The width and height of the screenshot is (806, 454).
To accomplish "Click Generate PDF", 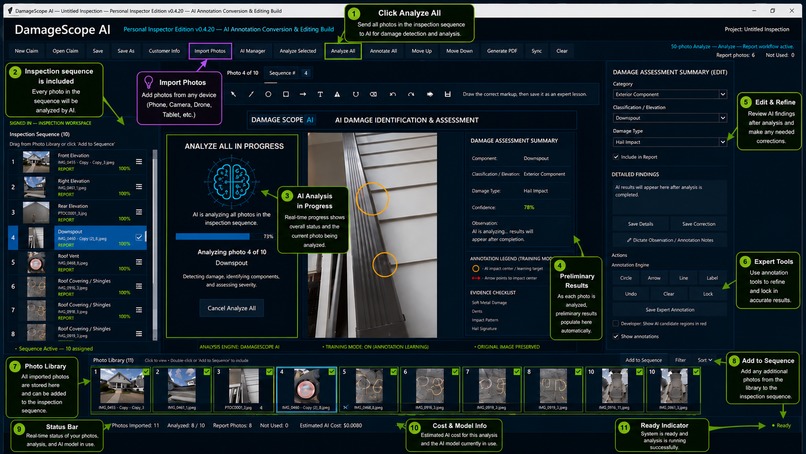I will [x=502, y=51].
